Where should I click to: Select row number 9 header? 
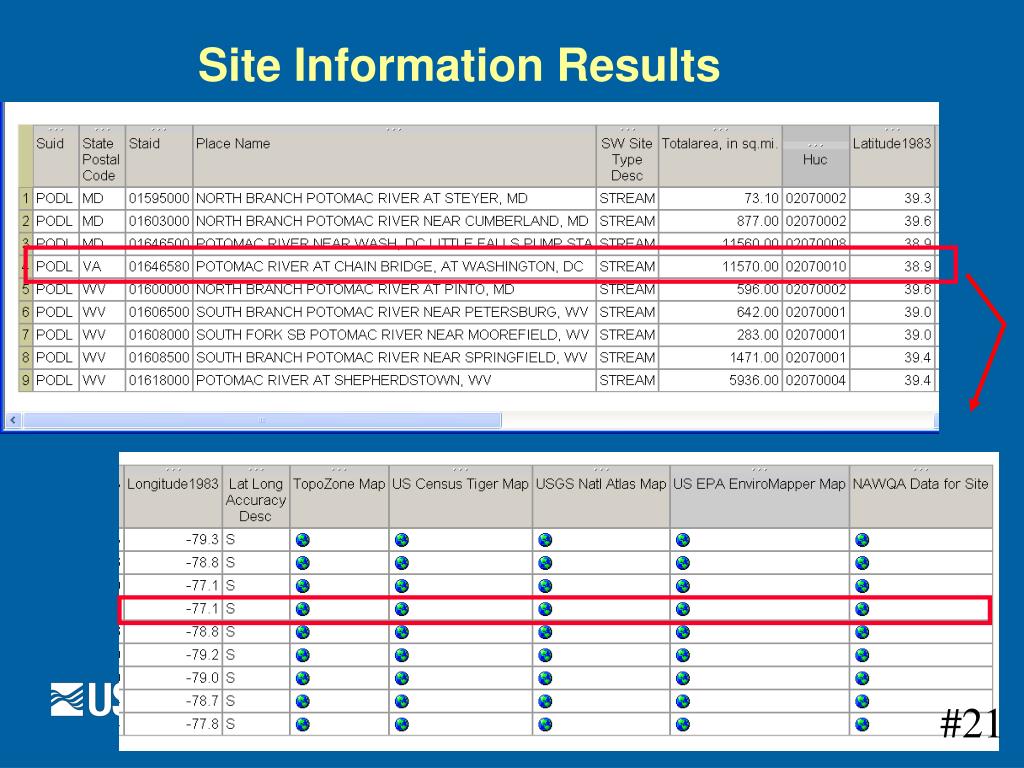pyautogui.click(x=26, y=380)
